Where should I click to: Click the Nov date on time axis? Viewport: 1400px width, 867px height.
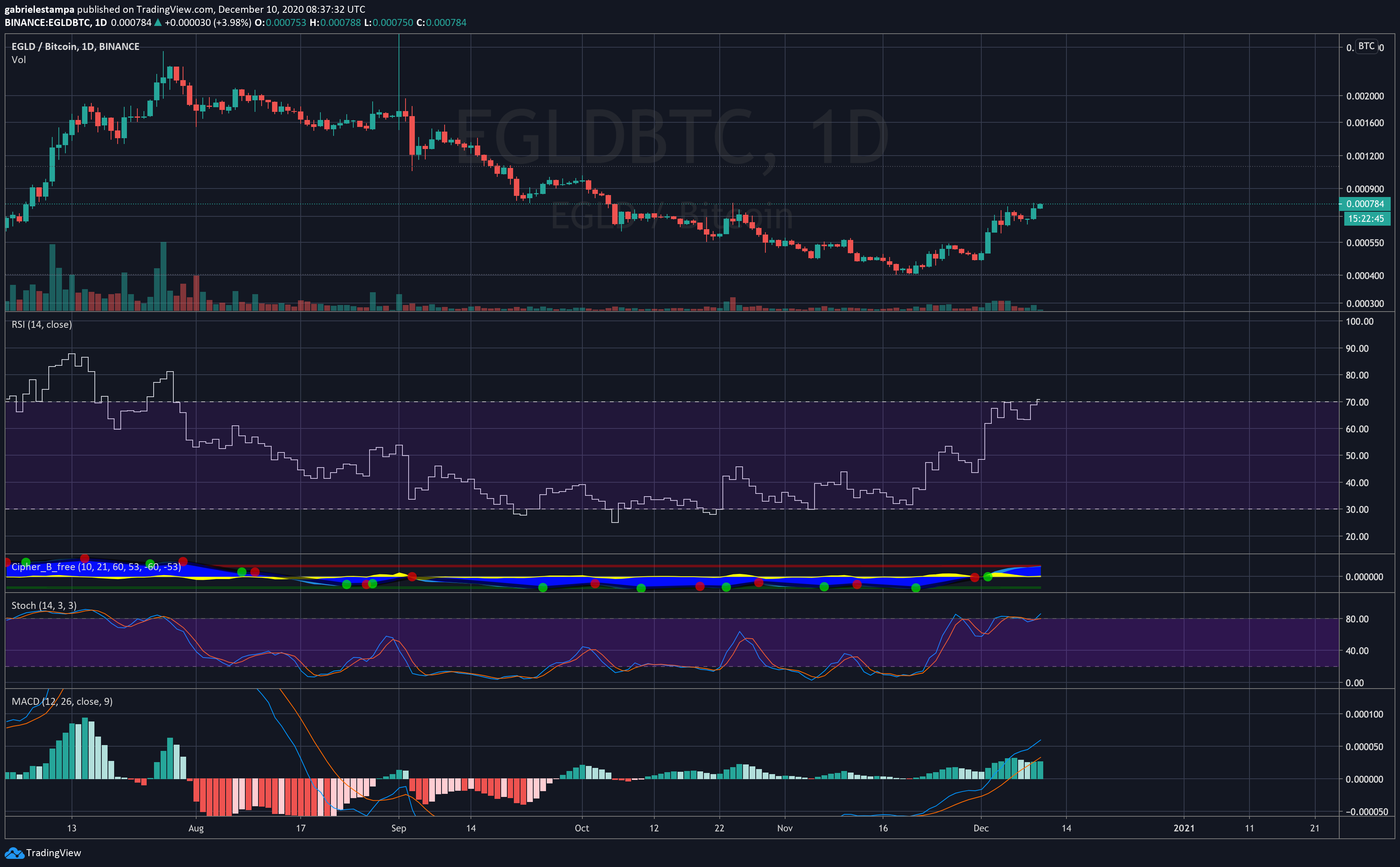pyautogui.click(x=785, y=828)
